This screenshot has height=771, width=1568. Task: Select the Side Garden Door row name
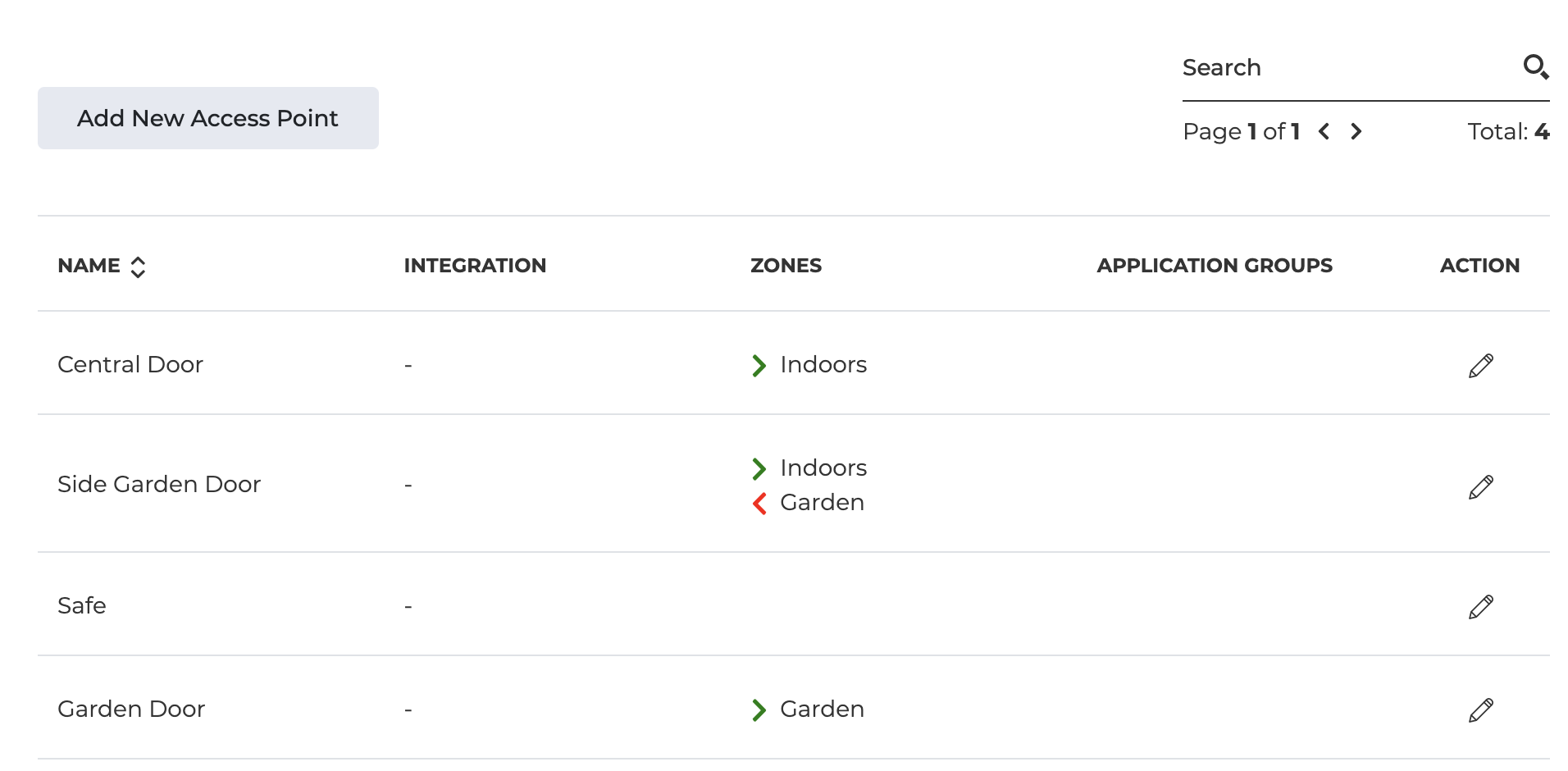coord(159,484)
